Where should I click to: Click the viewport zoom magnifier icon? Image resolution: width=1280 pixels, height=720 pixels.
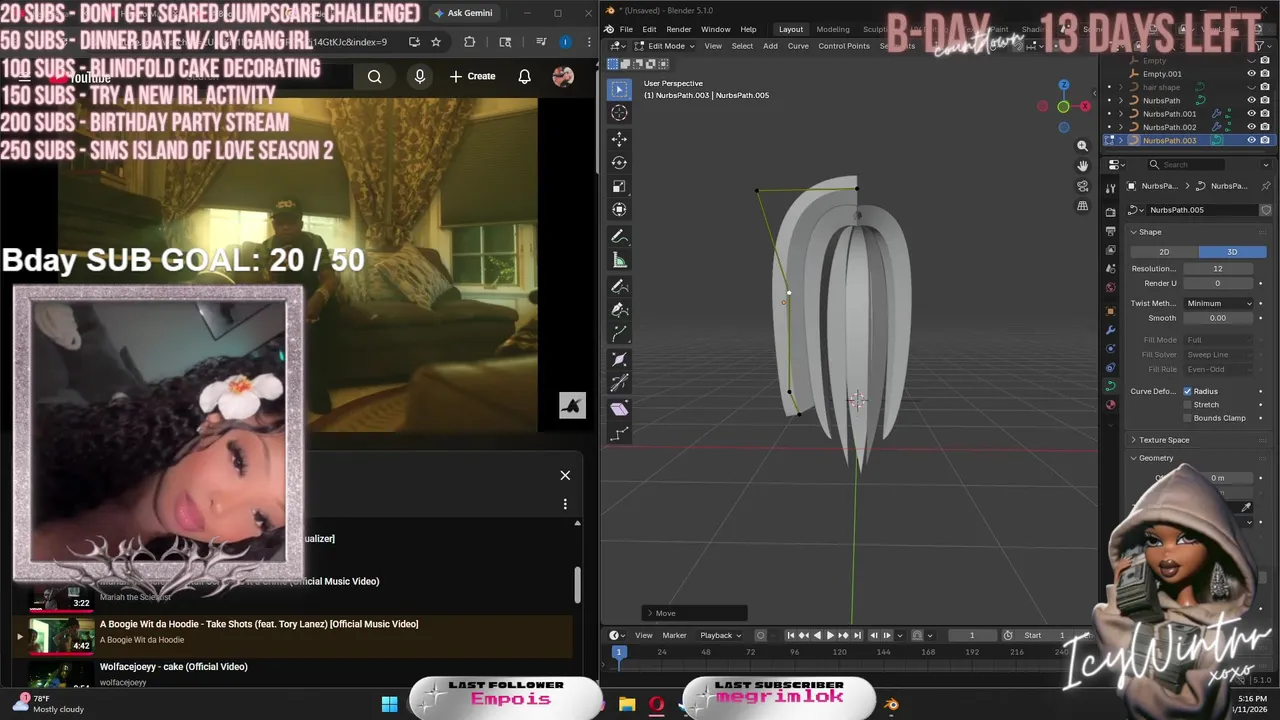click(1082, 146)
